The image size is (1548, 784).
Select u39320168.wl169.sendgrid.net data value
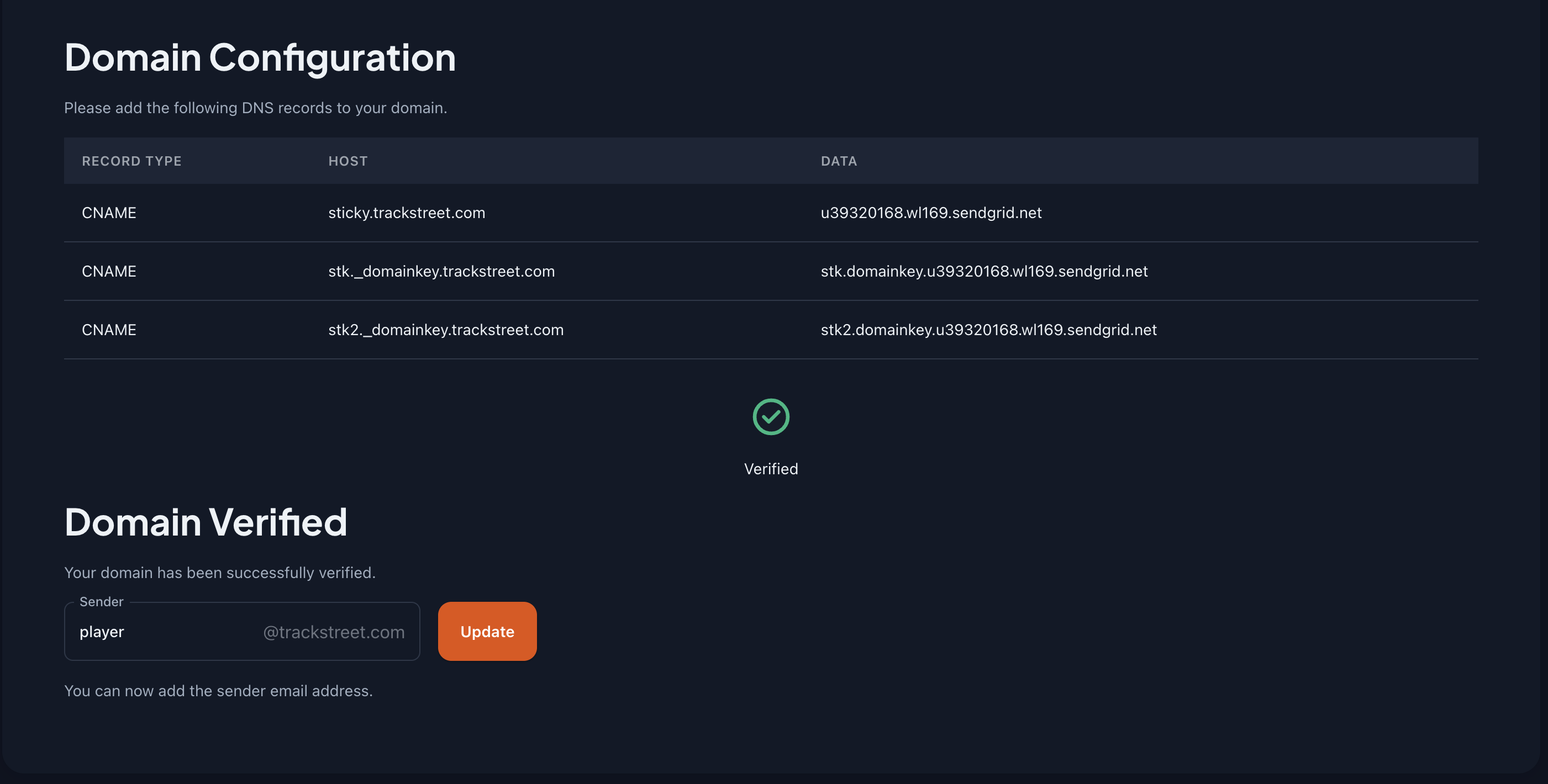click(x=931, y=212)
